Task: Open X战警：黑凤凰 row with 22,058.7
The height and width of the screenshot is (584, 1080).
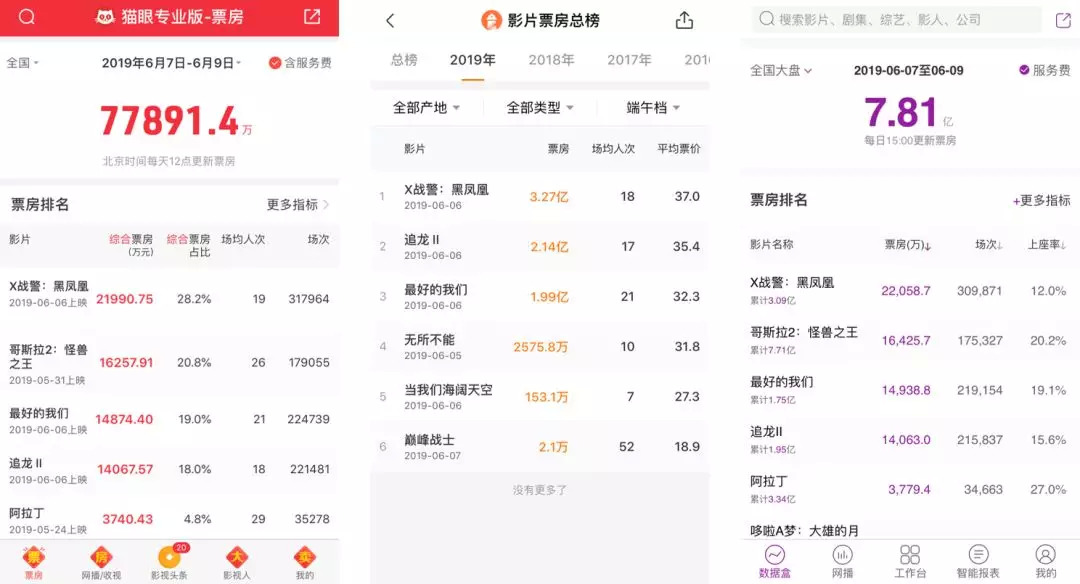Action: click(x=910, y=291)
